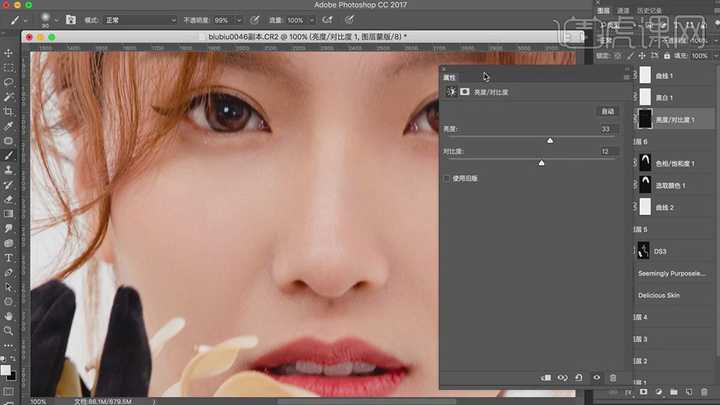Select the Smudge tool

[8, 229]
